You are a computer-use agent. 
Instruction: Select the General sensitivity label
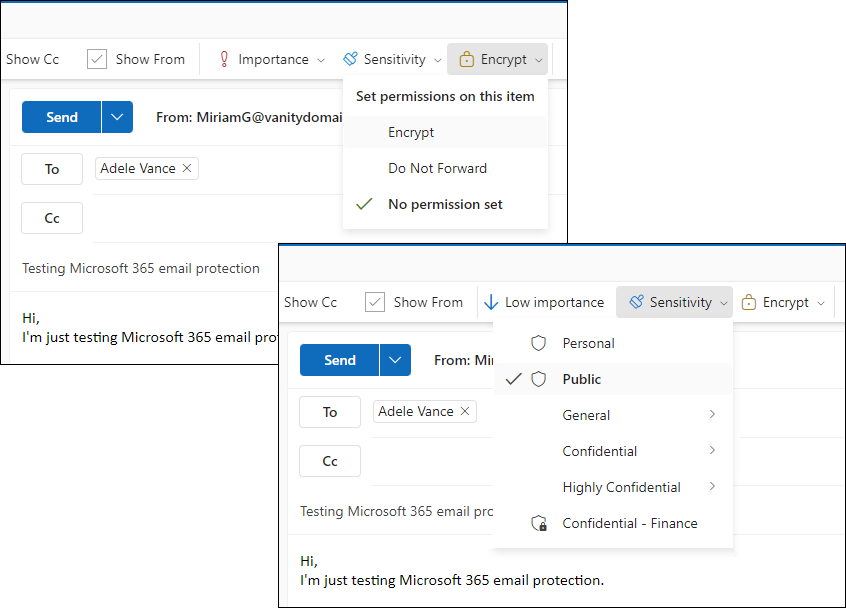click(x=613, y=415)
